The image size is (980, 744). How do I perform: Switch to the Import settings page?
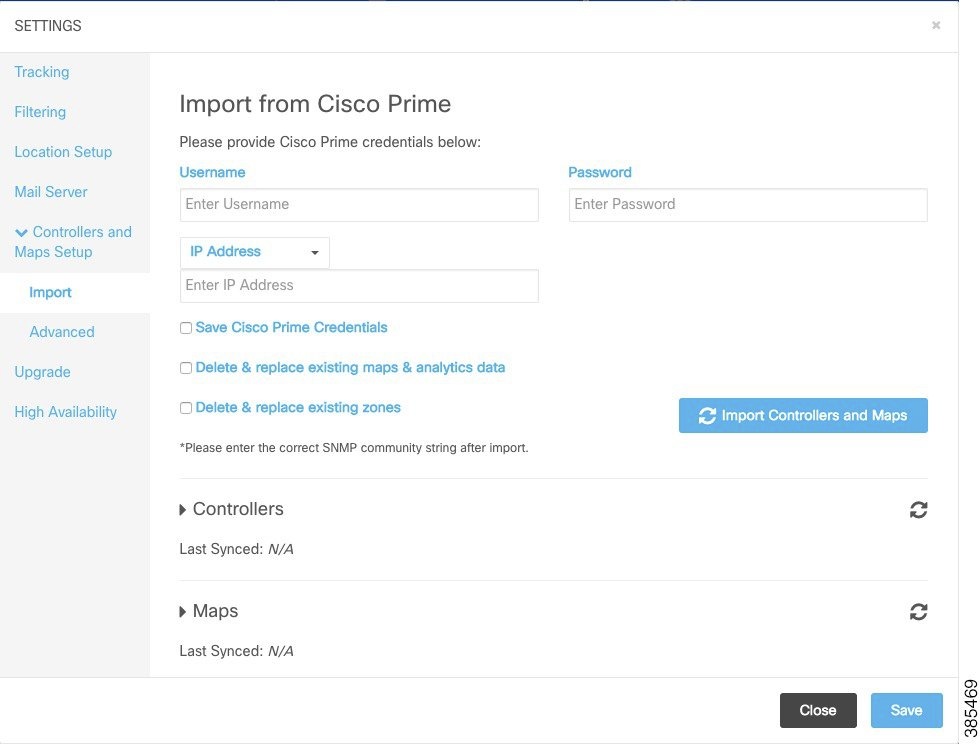tap(50, 292)
